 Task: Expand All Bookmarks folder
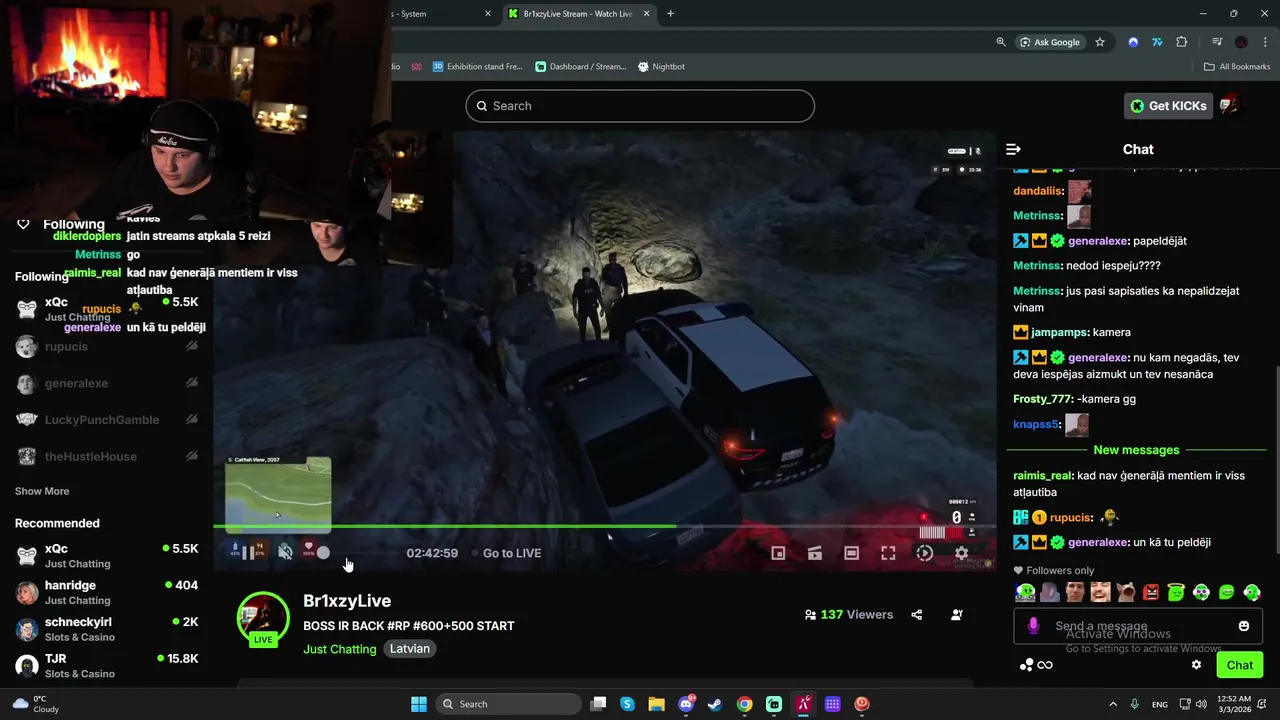(x=1237, y=67)
